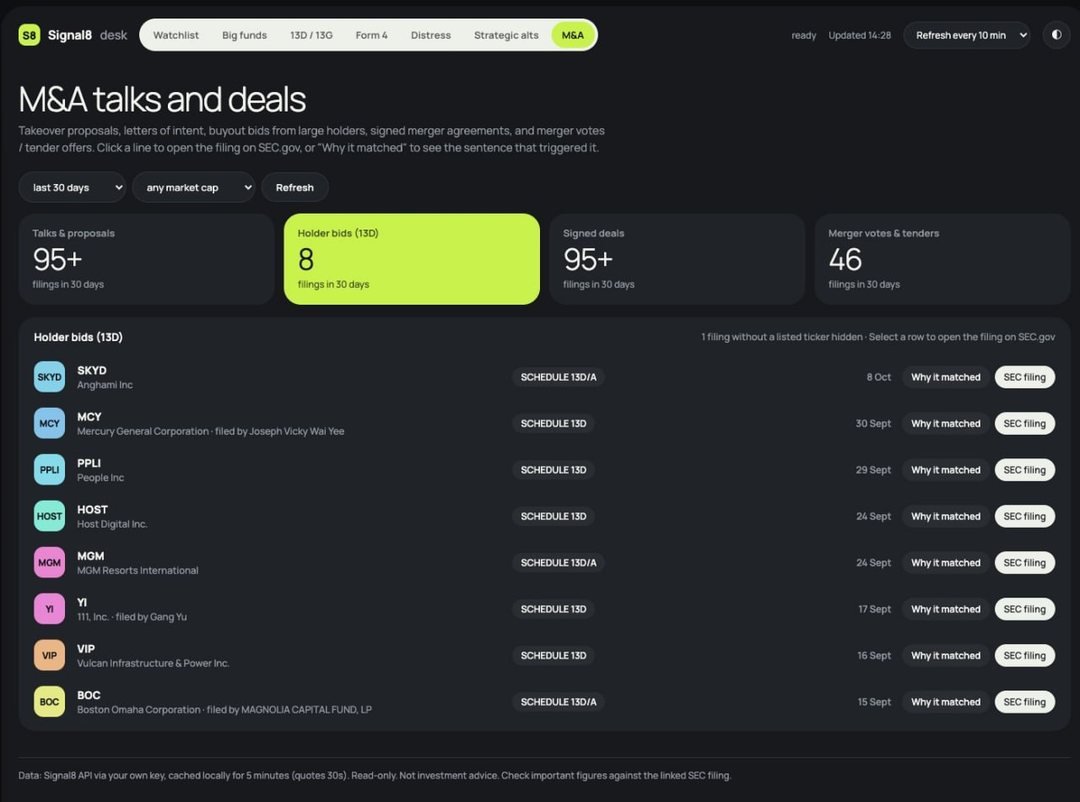Show why SKYD matched
This screenshot has width=1080, height=802.
(x=946, y=377)
